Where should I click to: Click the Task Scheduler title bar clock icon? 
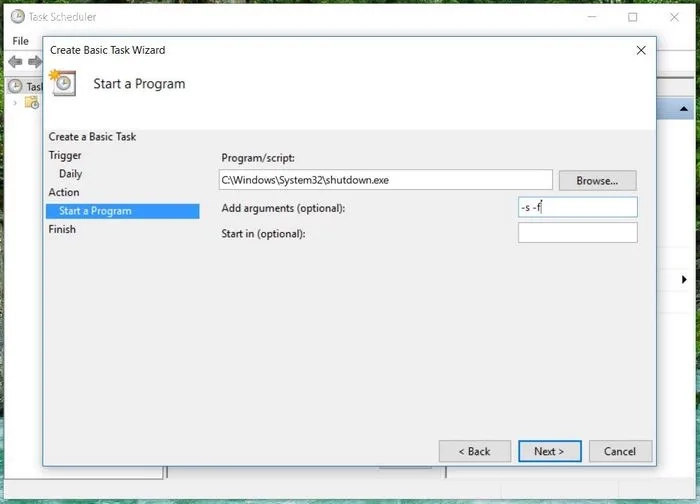(x=17, y=17)
